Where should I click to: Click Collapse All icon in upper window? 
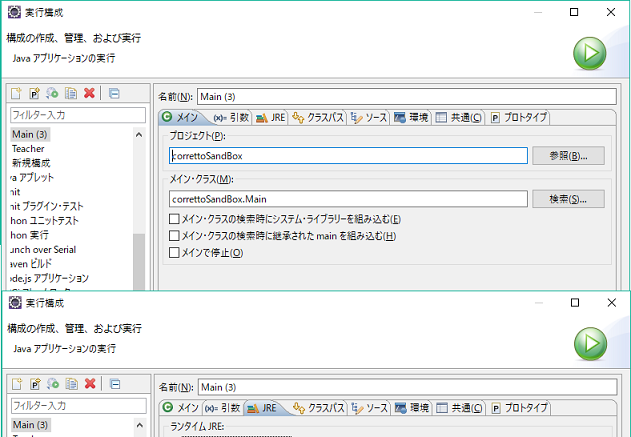114,94
